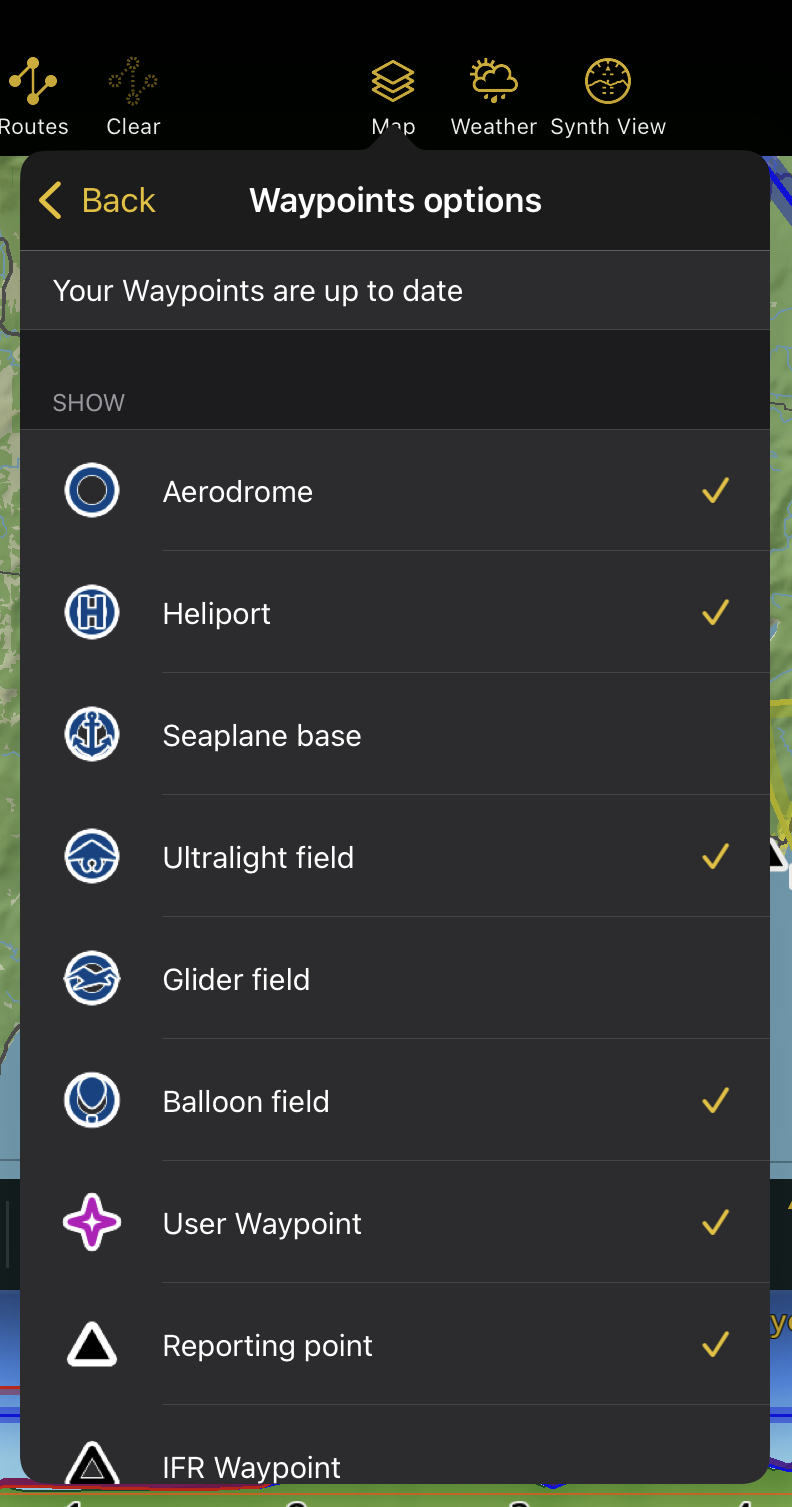Disable the Ultralight field checkmark
This screenshot has height=1507, width=792.
(715, 857)
